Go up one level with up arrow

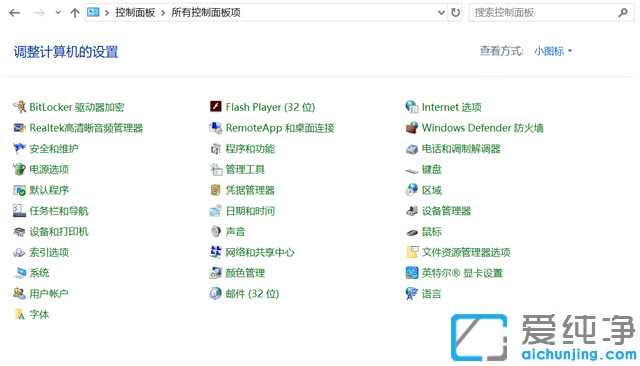75,13
